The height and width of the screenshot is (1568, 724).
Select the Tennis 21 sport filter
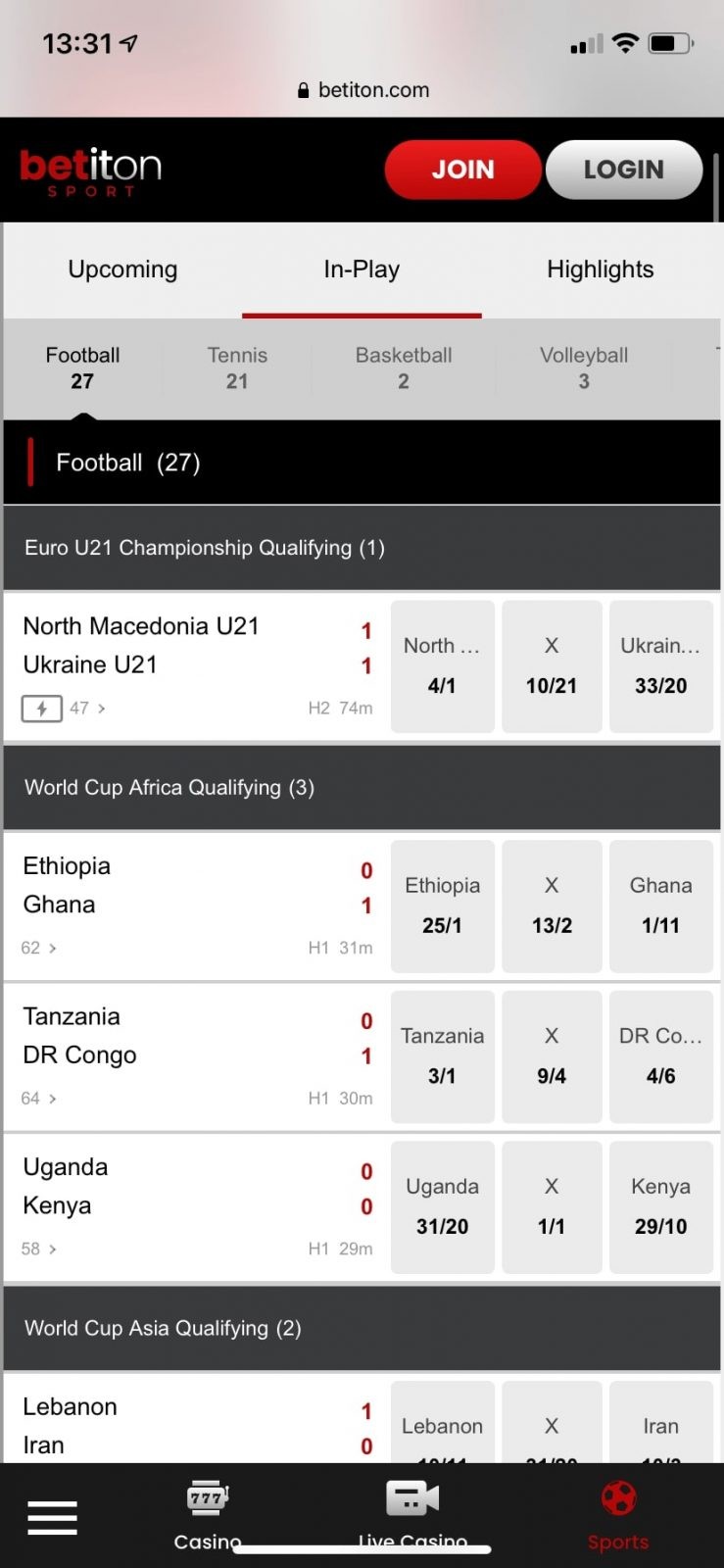point(237,367)
